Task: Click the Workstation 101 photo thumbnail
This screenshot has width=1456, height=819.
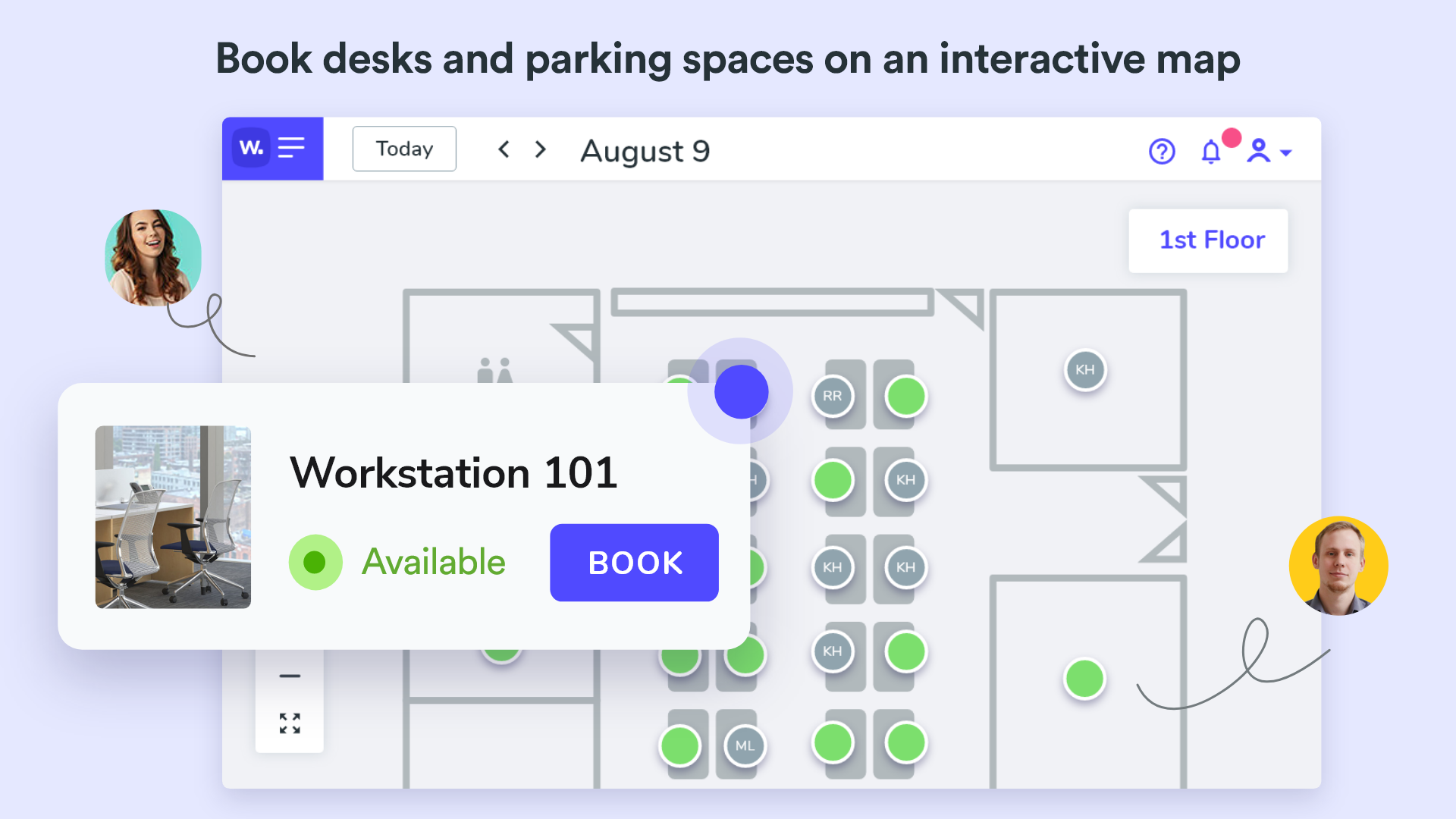Action: point(173,516)
